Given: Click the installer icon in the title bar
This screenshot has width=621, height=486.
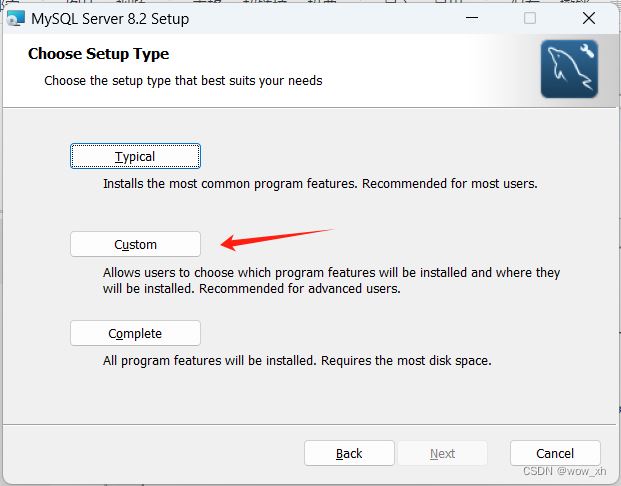Looking at the screenshot, I should point(16,19).
